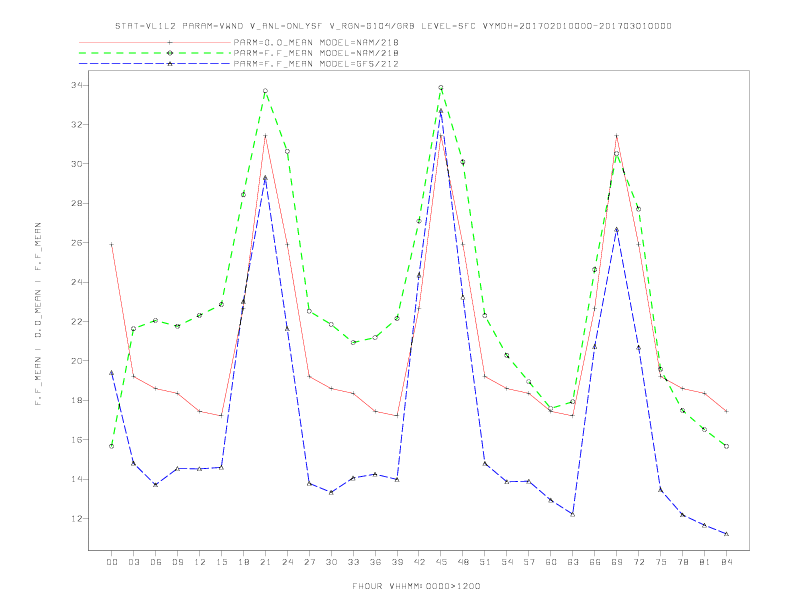
Task: Click the chart title line starting STAT=VL1L2
Action: tap(393, 26)
